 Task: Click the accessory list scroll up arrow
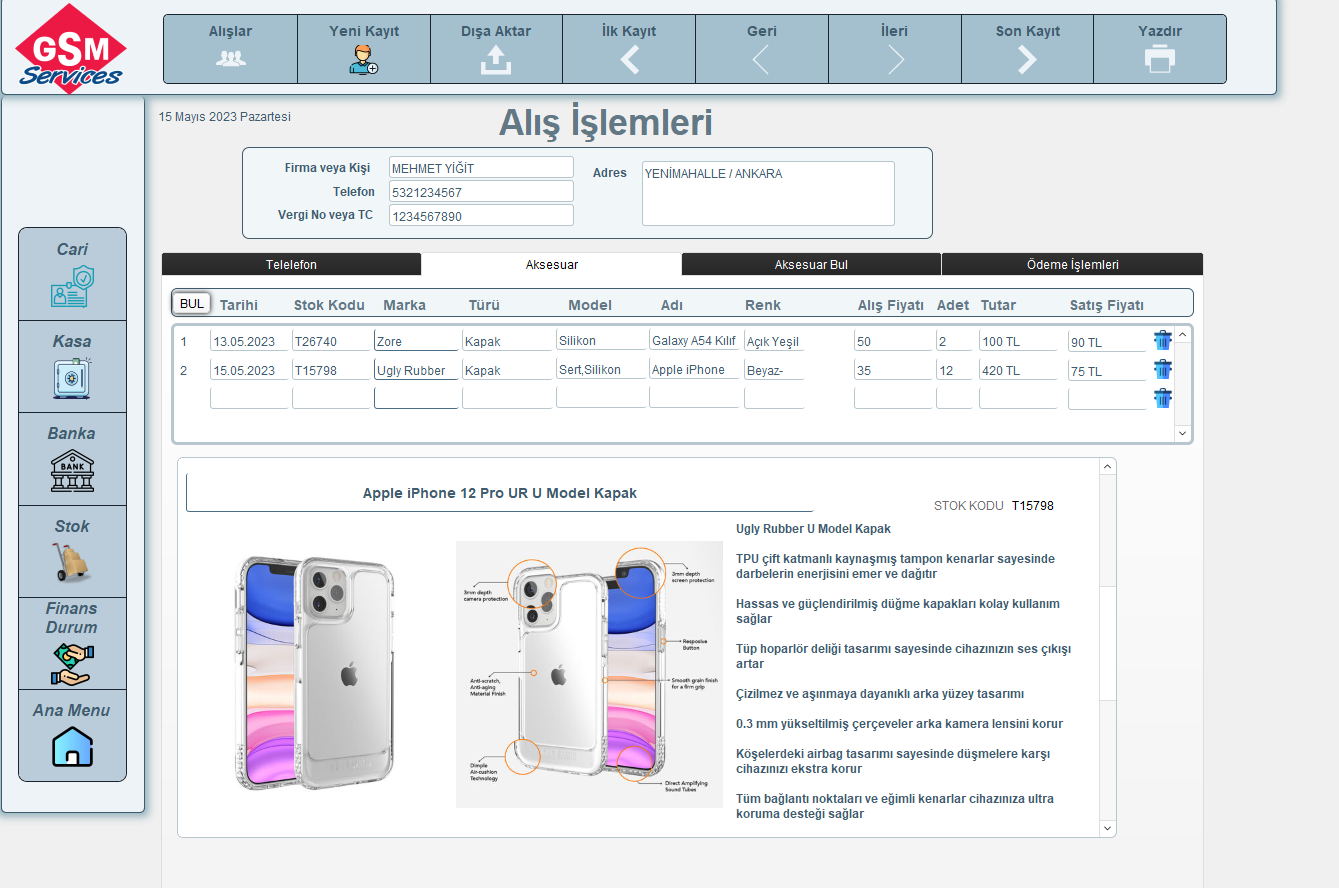click(1182, 335)
